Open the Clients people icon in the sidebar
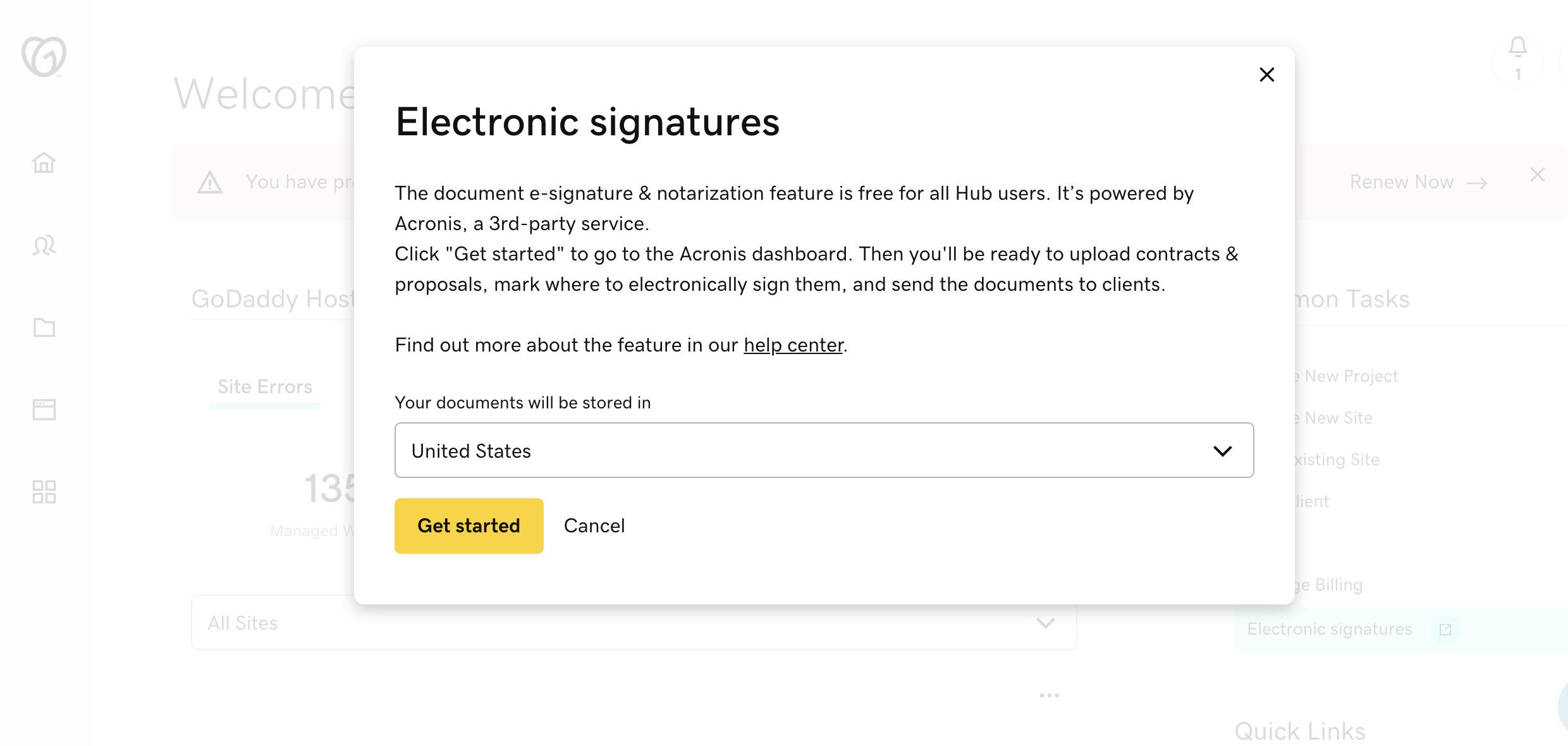This screenshot has height=746, width=1568. (44, 245)
